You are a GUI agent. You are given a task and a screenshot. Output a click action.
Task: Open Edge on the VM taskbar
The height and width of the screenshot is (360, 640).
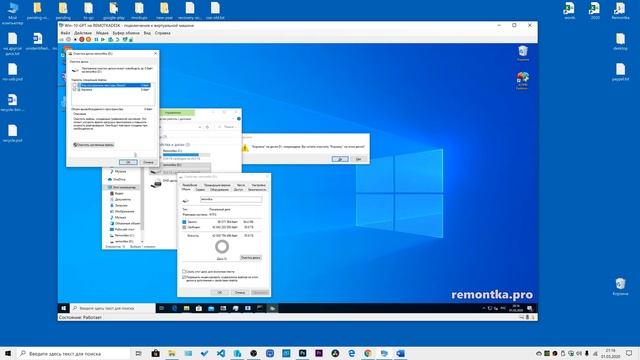[x=174, y=308]
